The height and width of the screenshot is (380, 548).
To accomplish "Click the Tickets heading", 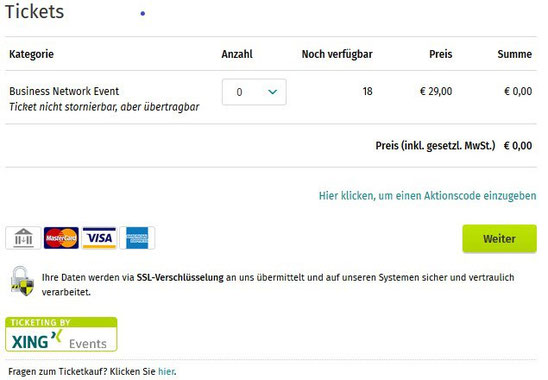I will (35, 12).
